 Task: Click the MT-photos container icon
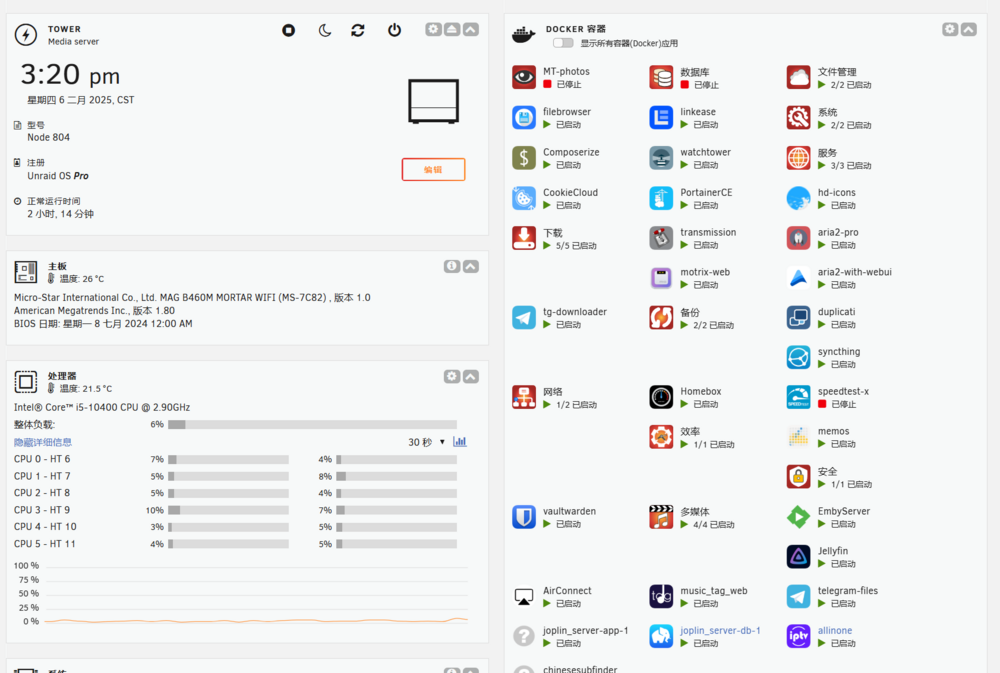pyautogui.click(x=524, y=77)
